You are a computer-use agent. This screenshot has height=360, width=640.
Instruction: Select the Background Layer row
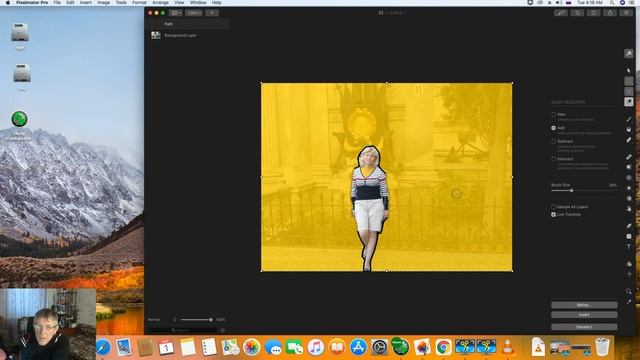187,36
